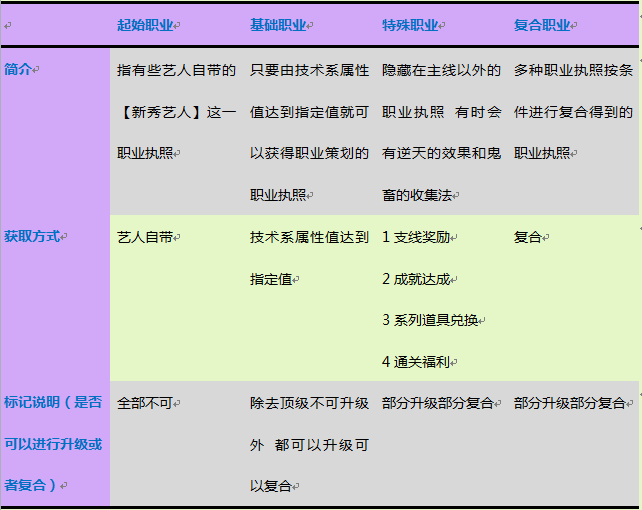Click the text 只要由技术系属性
This screenshot has width=642, height=510.
(x=310, y=70)
